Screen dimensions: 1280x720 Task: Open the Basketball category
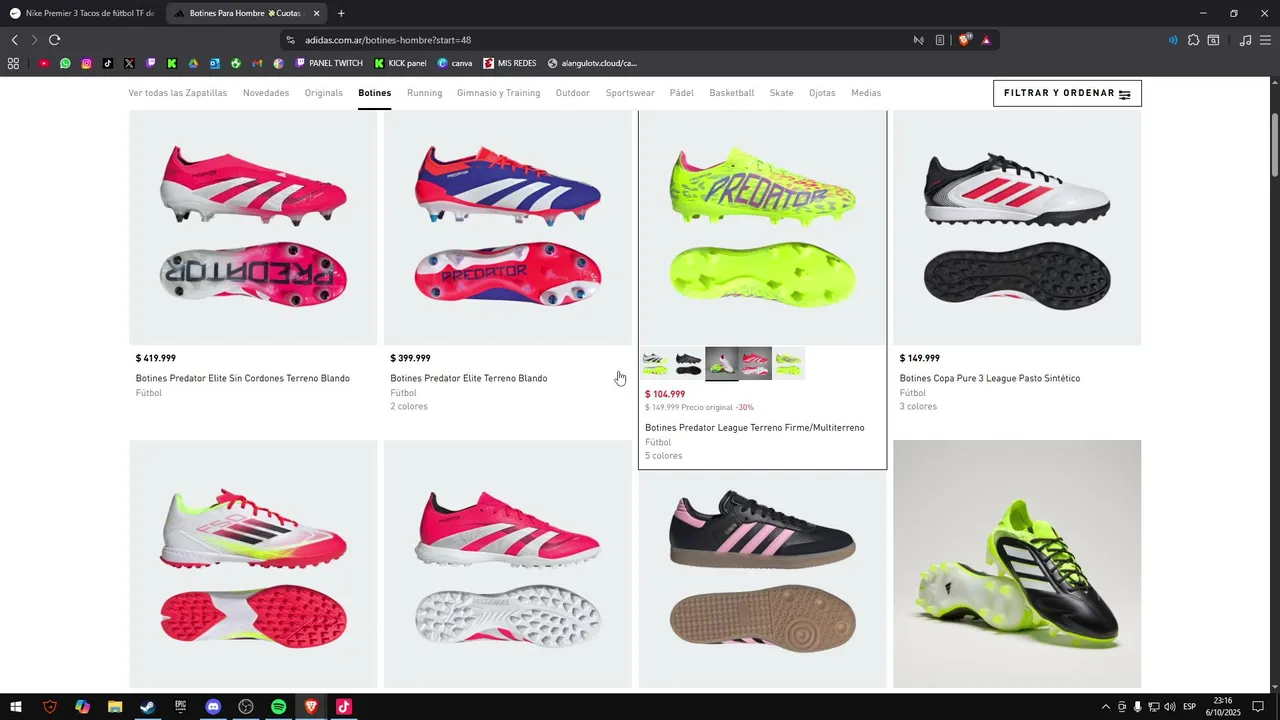[x=732, y=93]
